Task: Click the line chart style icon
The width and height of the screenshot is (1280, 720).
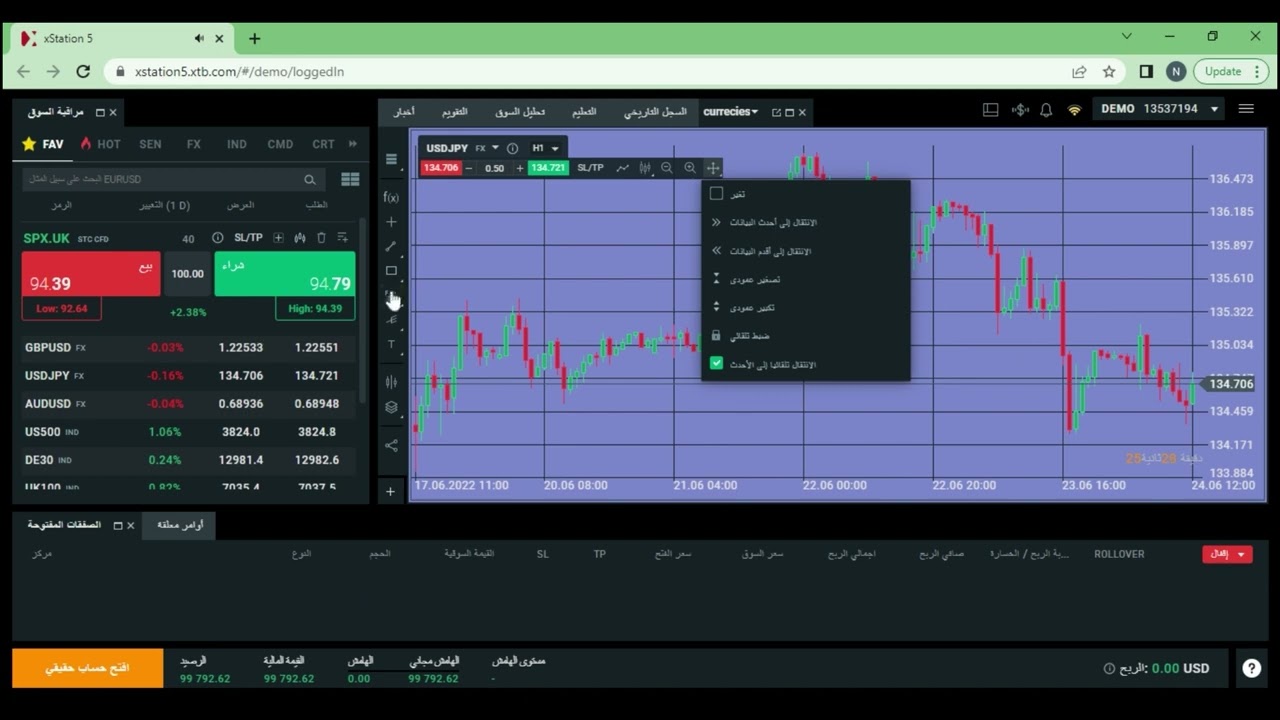Action: pyautogui.click(x=623, y=168)
